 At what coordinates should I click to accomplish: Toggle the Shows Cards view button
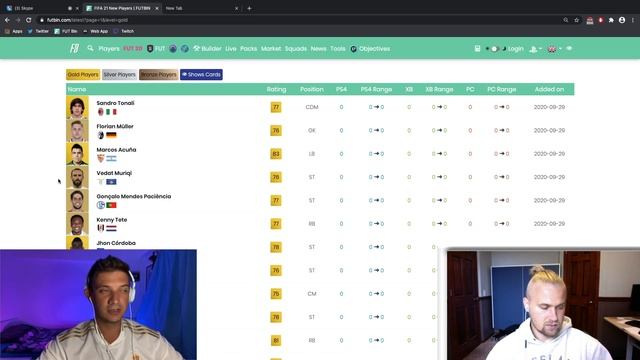201,74
